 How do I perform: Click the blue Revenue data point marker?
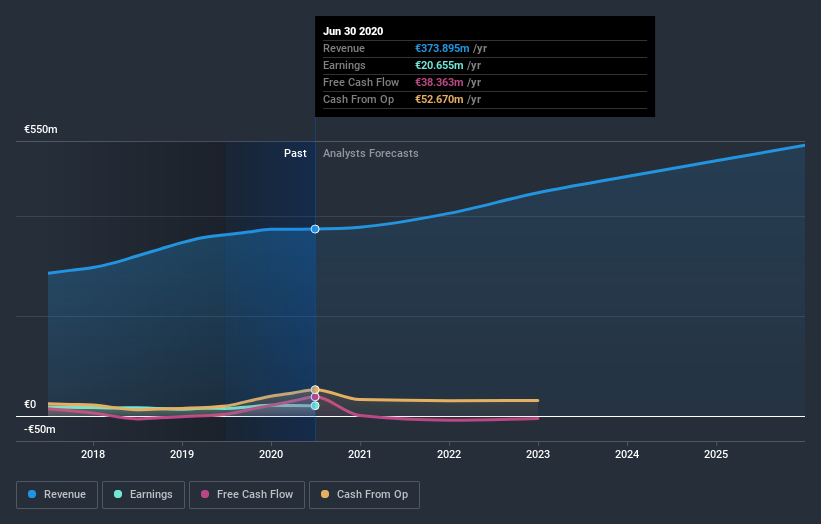click(x=315, y=229)
